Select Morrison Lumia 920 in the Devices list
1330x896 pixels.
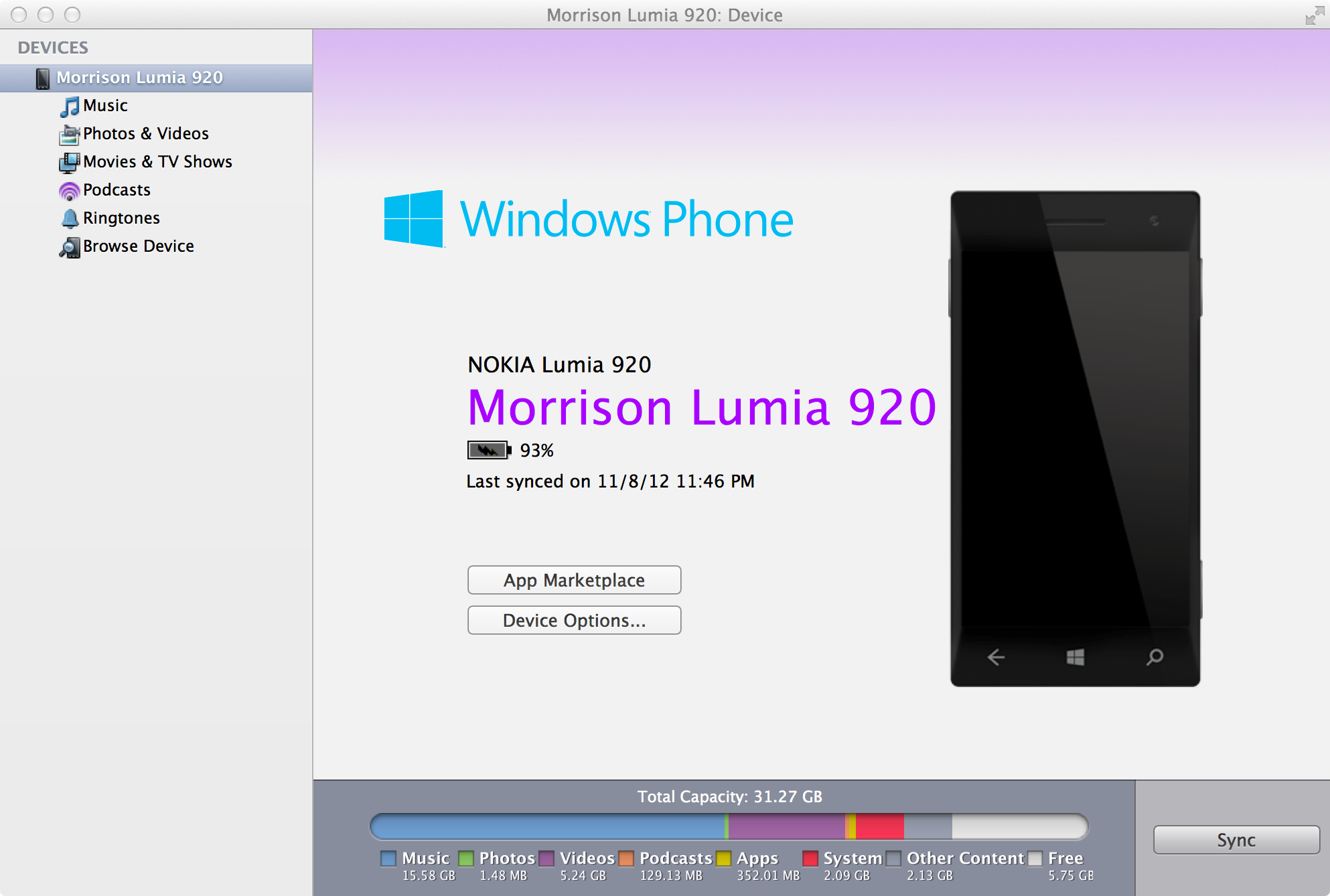(x=156, y=78)
